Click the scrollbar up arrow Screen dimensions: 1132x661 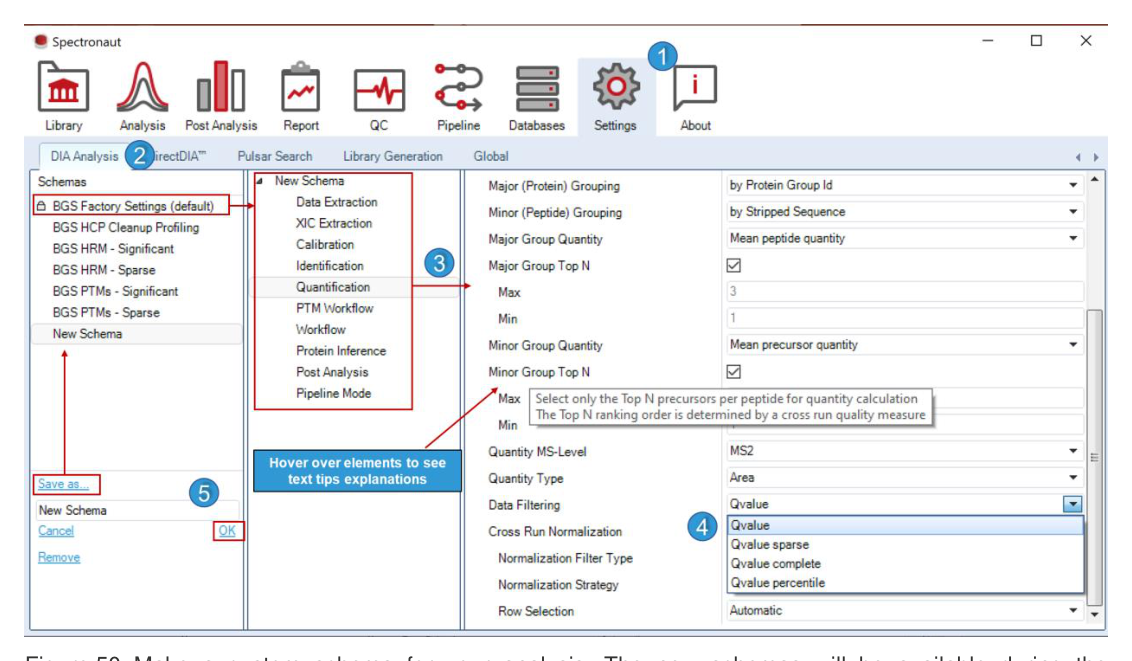click(x=1094, y=179)
